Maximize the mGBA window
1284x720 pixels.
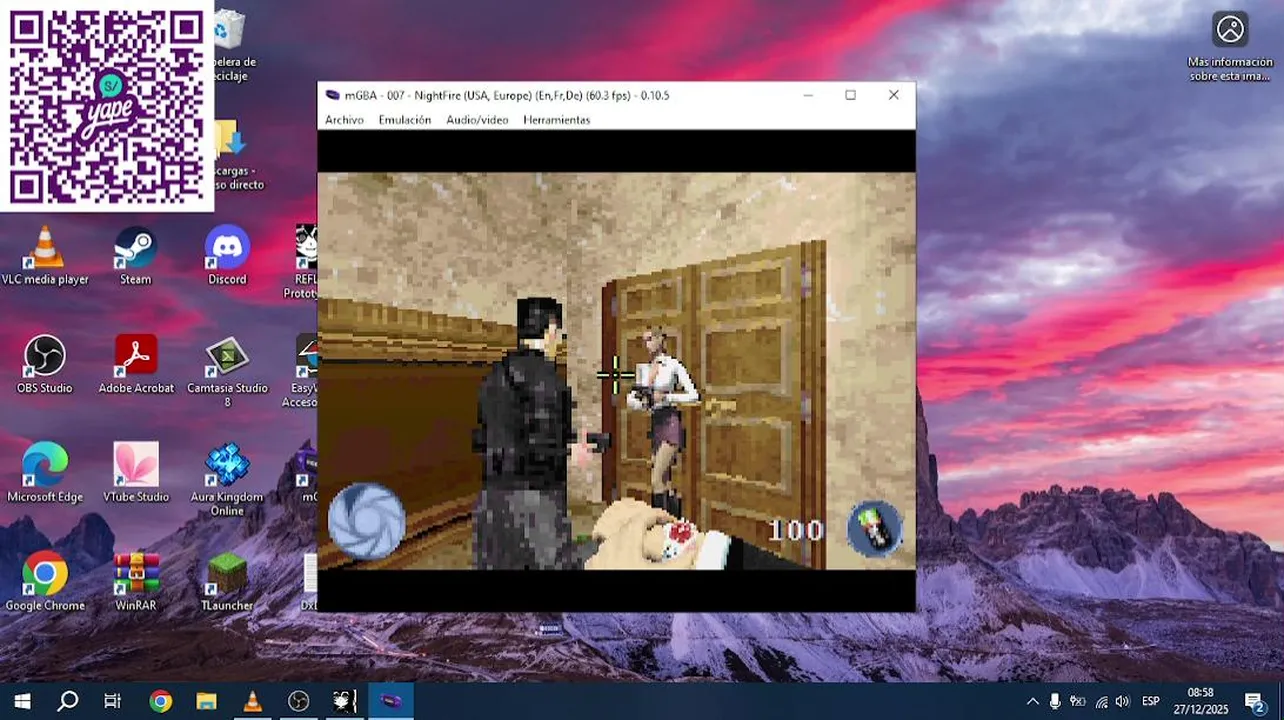point(850,95)
